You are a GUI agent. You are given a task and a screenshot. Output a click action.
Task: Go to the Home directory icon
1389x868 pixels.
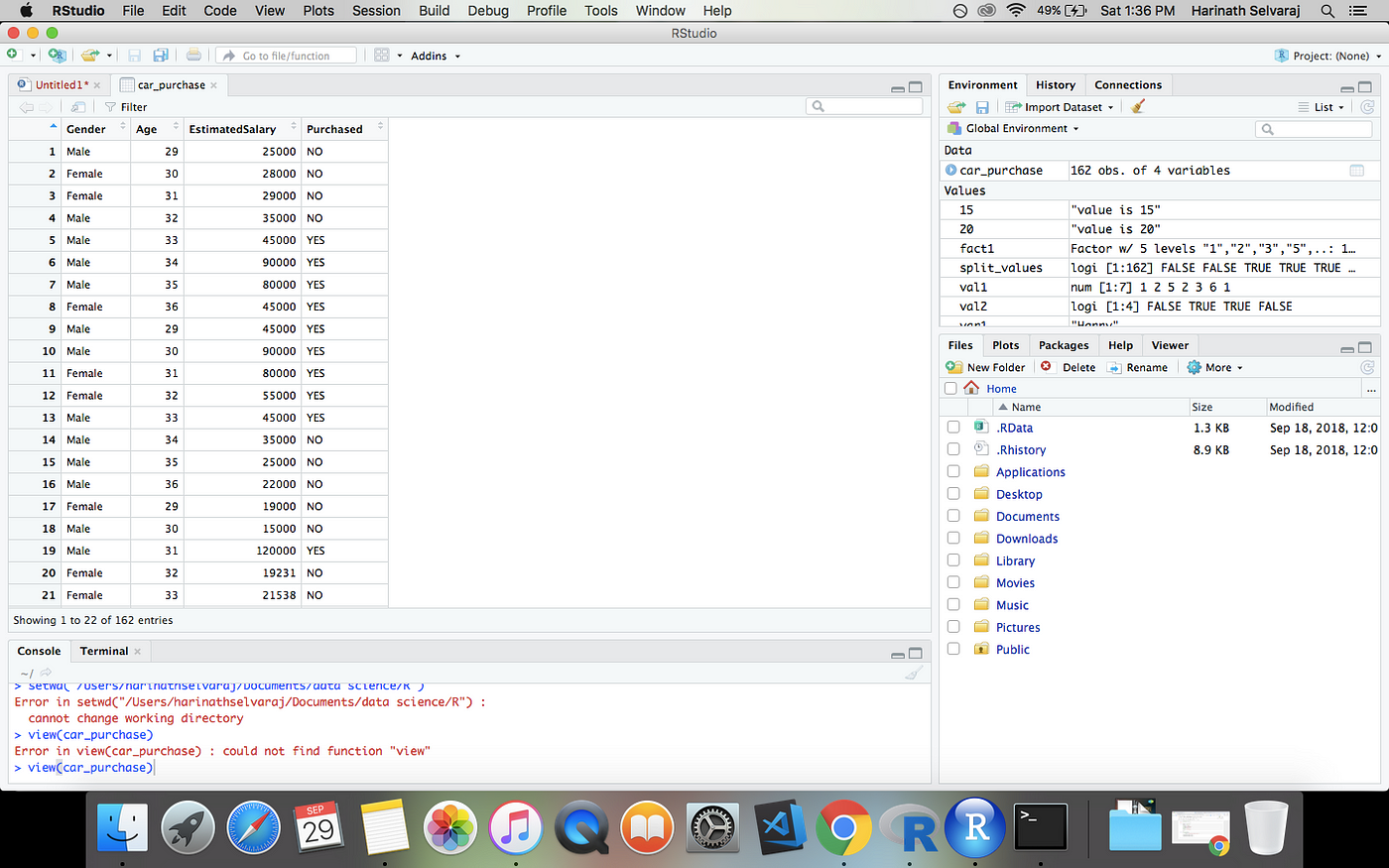coord(971,388)
